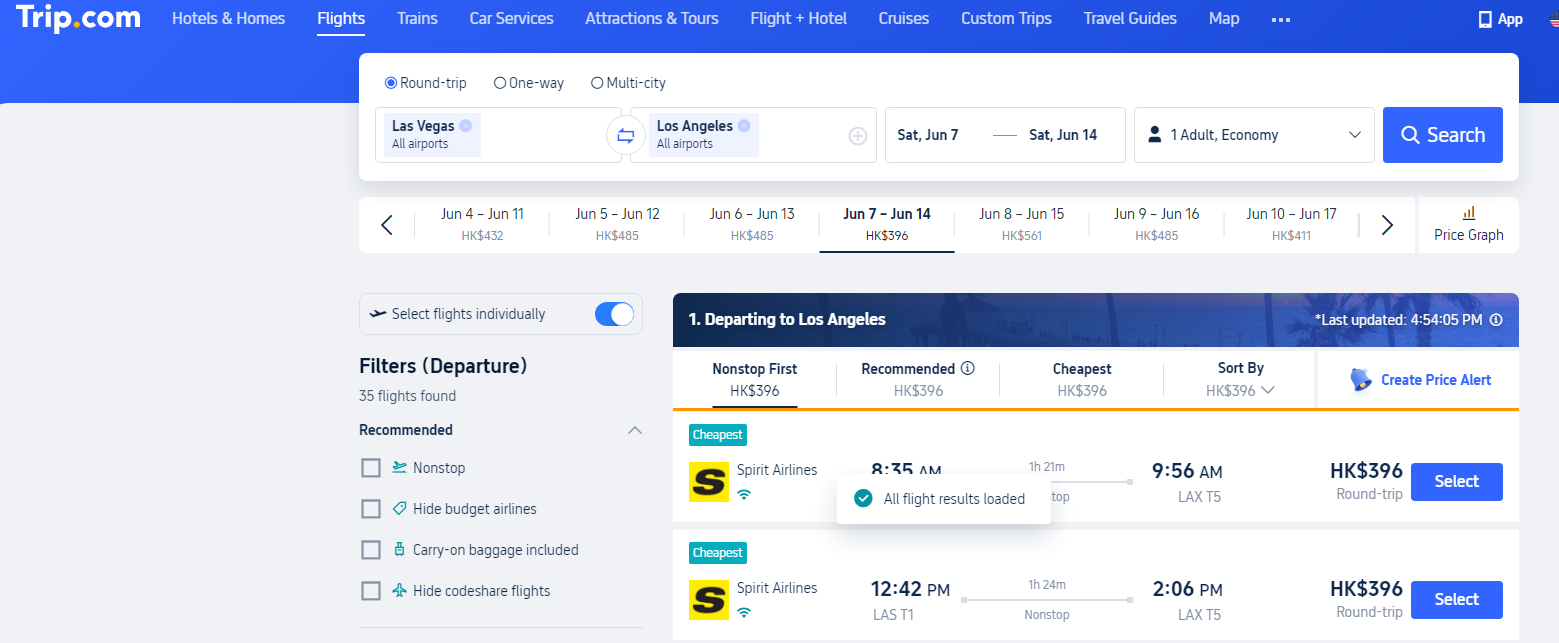Image resolution: width=1559 pixels, height=643 pixels.
Task: Click the add destination plus icon
Action: pyautogui.click(x=857, y=136)
